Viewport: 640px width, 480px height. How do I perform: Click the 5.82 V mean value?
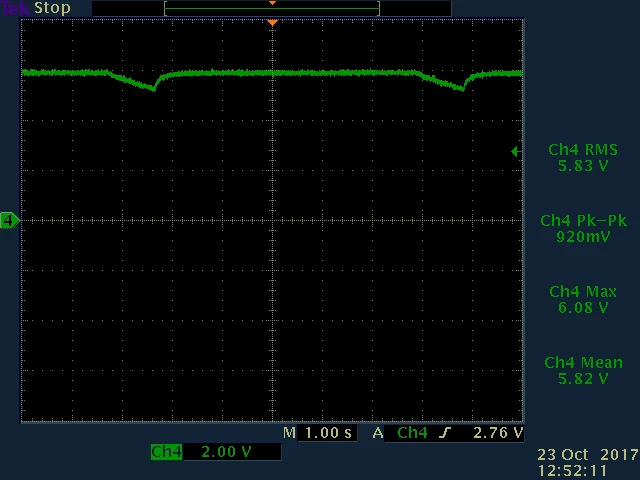[x=583, y=379]
